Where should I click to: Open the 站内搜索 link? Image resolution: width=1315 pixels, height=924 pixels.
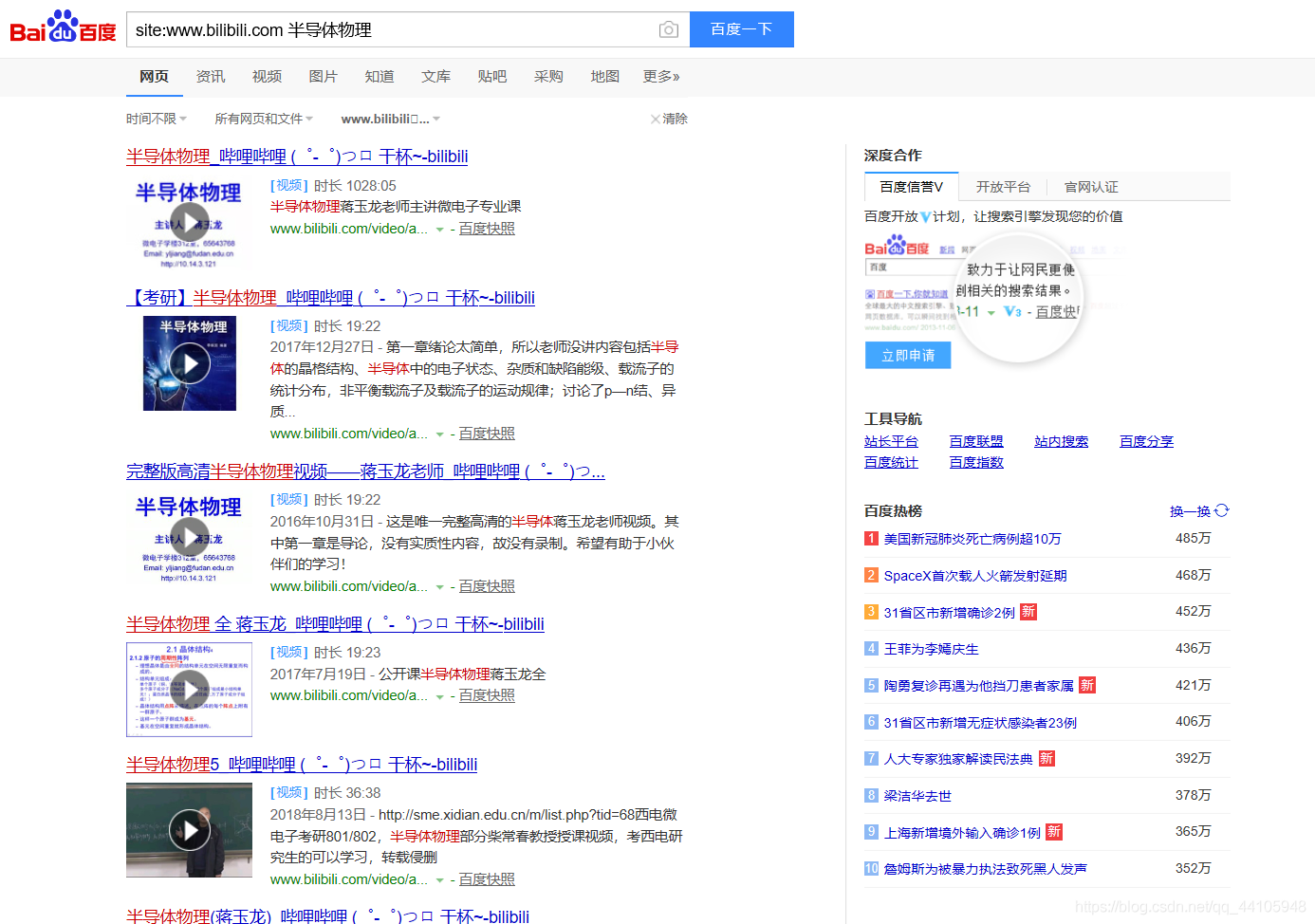[1061, 441]
